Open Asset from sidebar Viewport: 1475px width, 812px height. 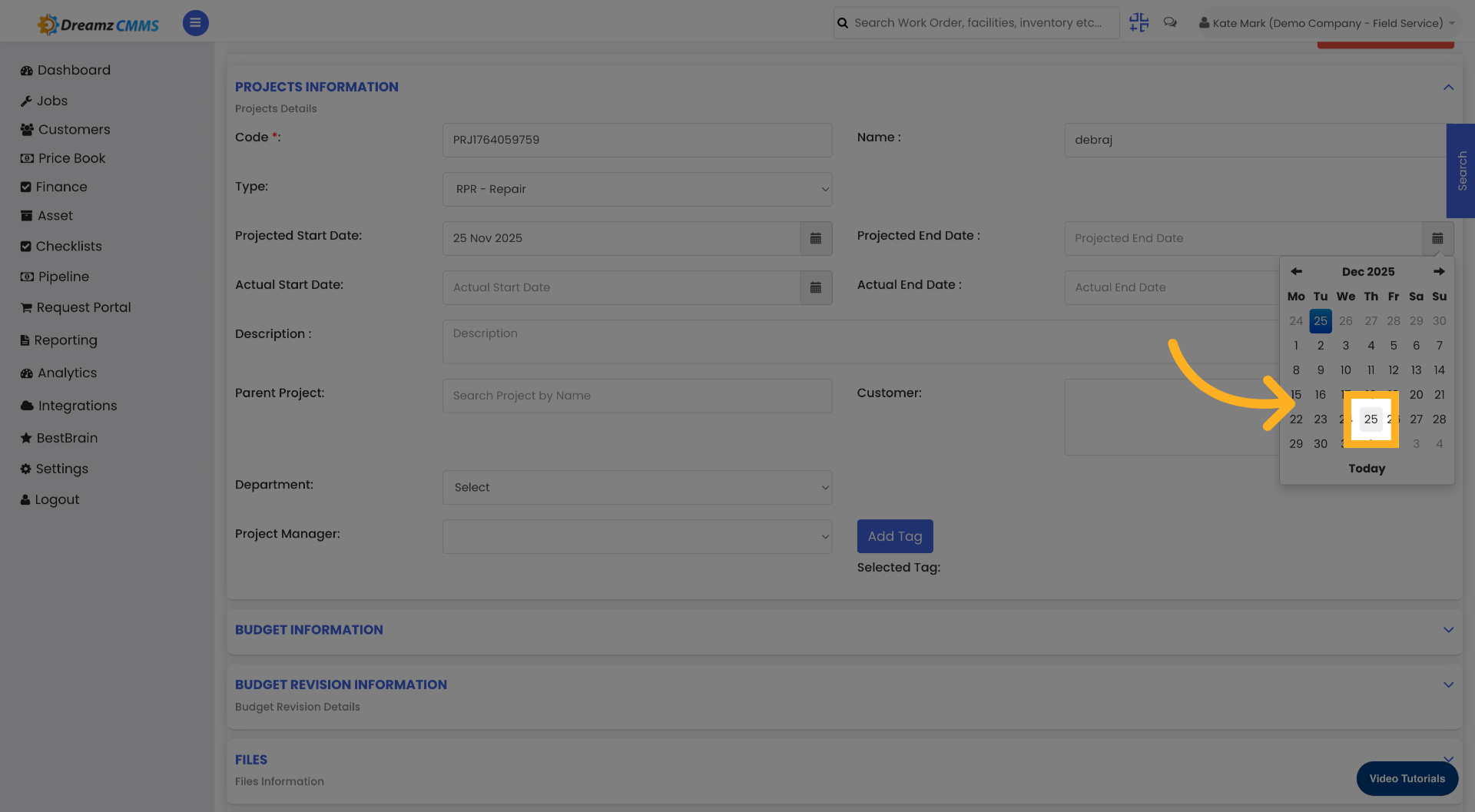point(47,216)
